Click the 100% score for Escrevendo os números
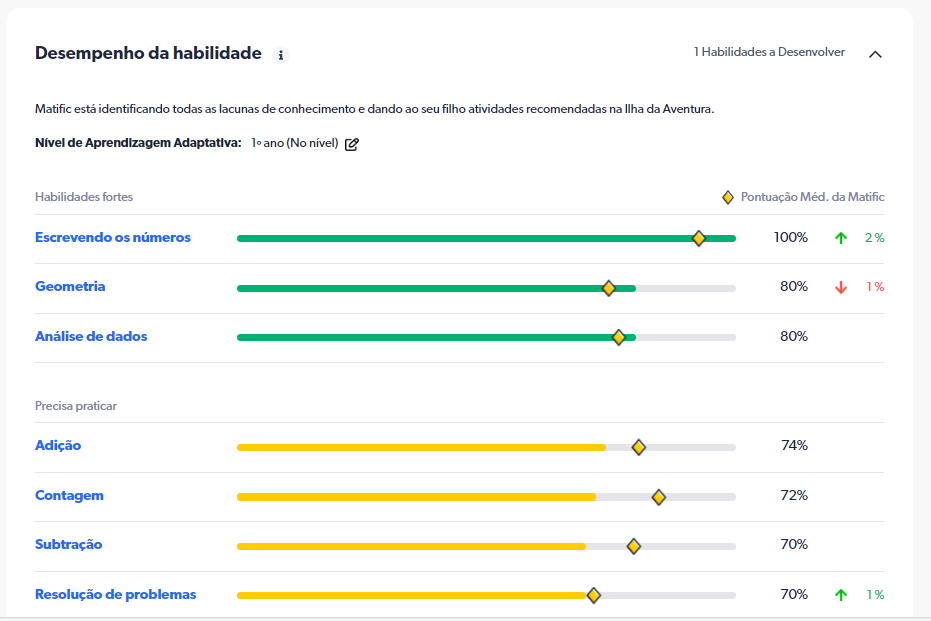 tap(790, 238)
